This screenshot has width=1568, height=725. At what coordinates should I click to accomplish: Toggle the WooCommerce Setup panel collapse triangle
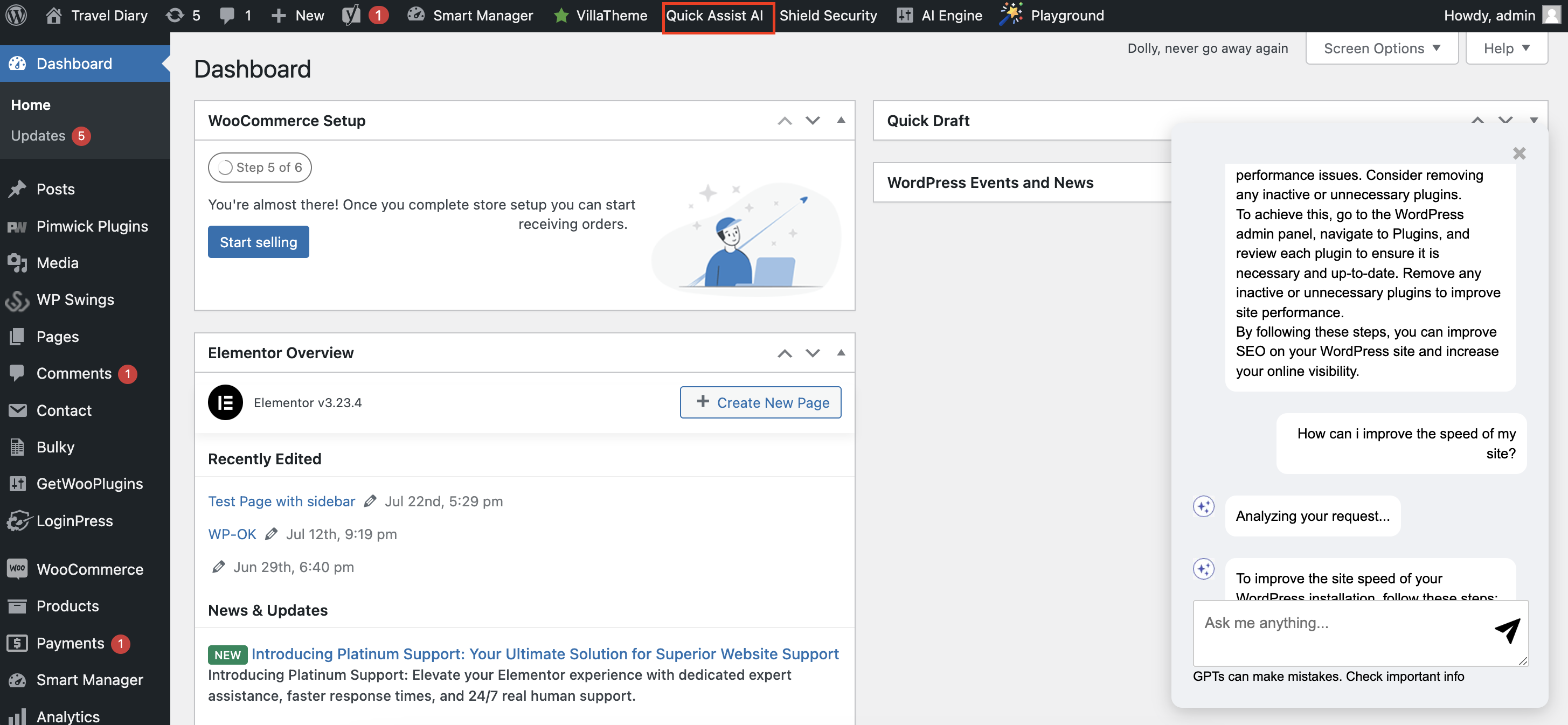841,121
